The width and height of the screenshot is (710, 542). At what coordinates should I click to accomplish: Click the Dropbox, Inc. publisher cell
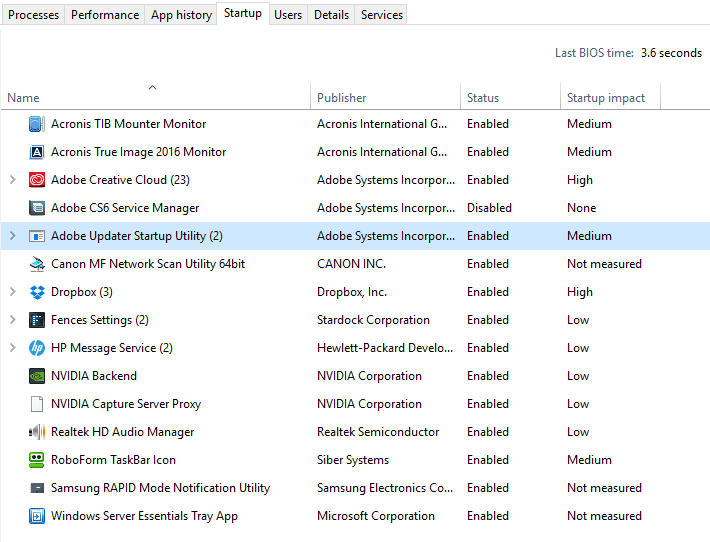pyautogui.click(x=352, y=292)
